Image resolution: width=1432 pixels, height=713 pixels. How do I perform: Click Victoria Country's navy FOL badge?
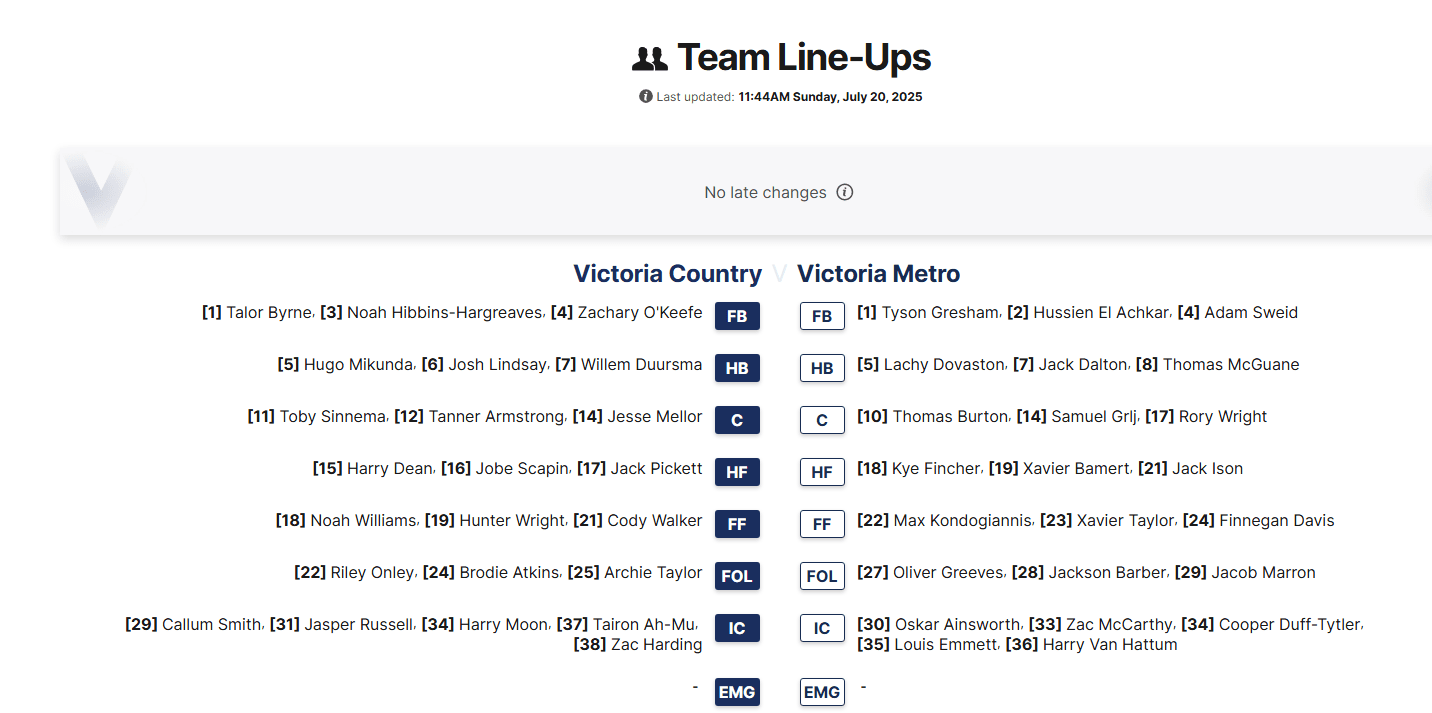point(737,576)
